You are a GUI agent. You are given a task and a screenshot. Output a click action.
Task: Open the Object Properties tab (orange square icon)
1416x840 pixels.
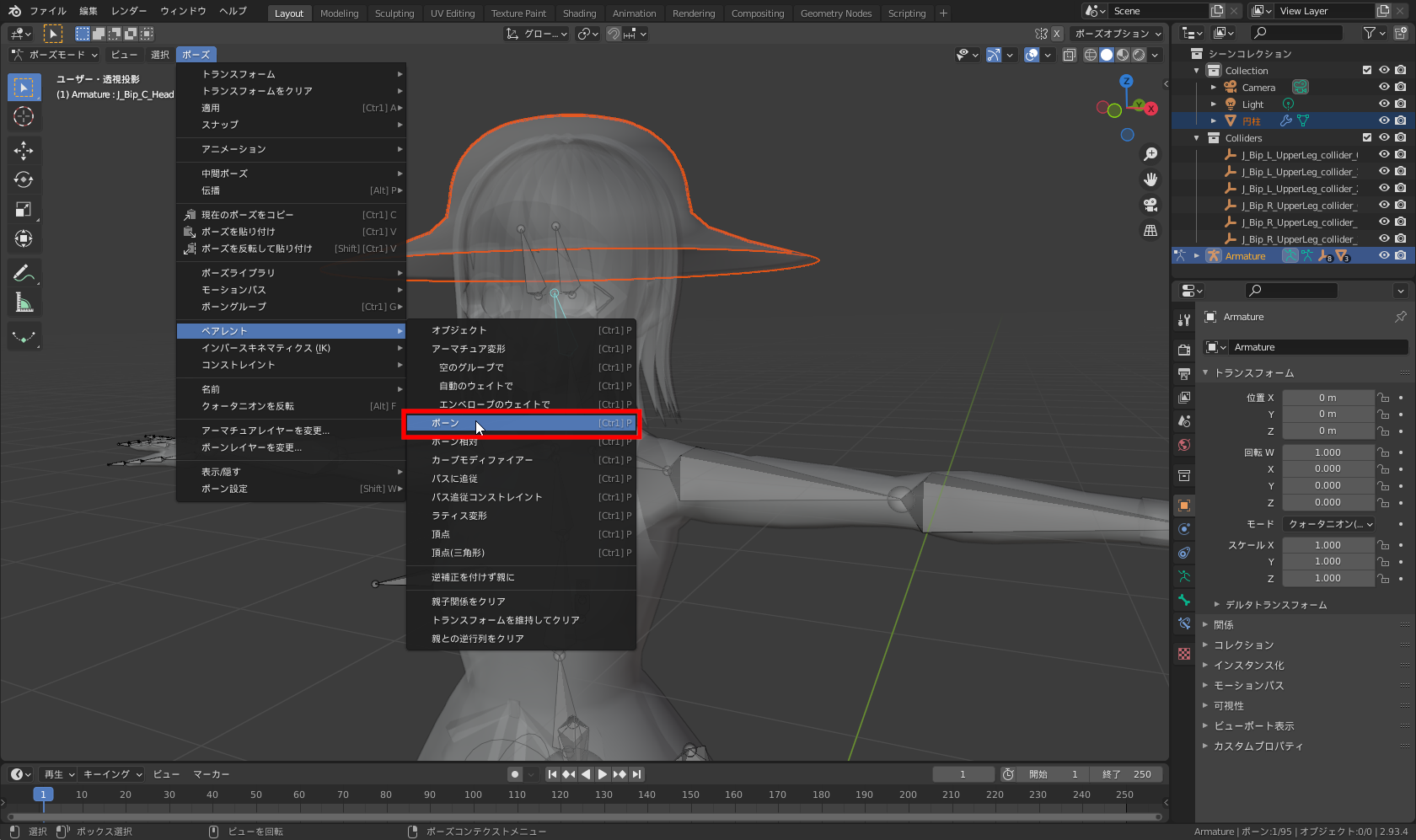click(1183, 505)
